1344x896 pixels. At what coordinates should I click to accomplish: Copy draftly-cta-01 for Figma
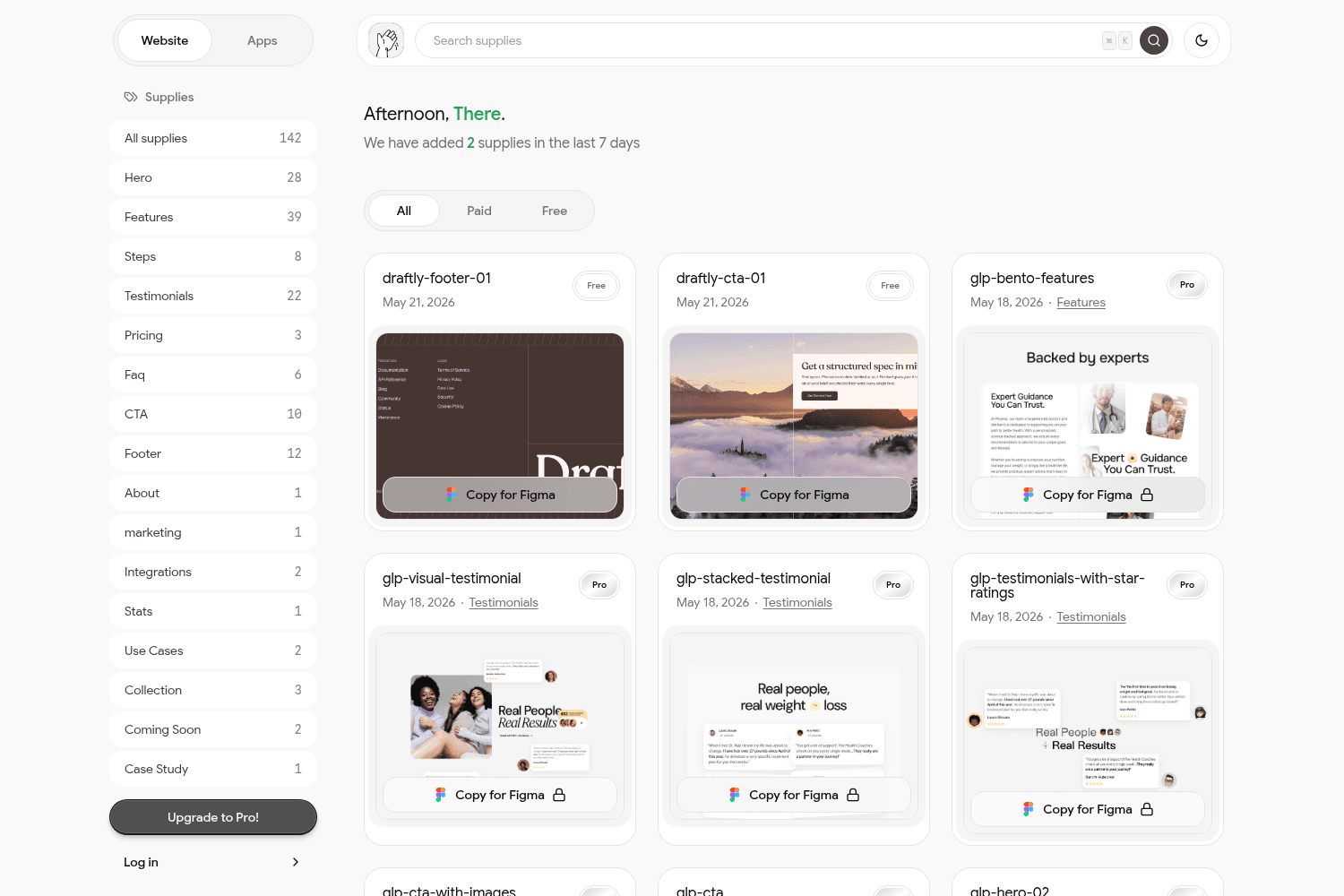click(794, 495)
